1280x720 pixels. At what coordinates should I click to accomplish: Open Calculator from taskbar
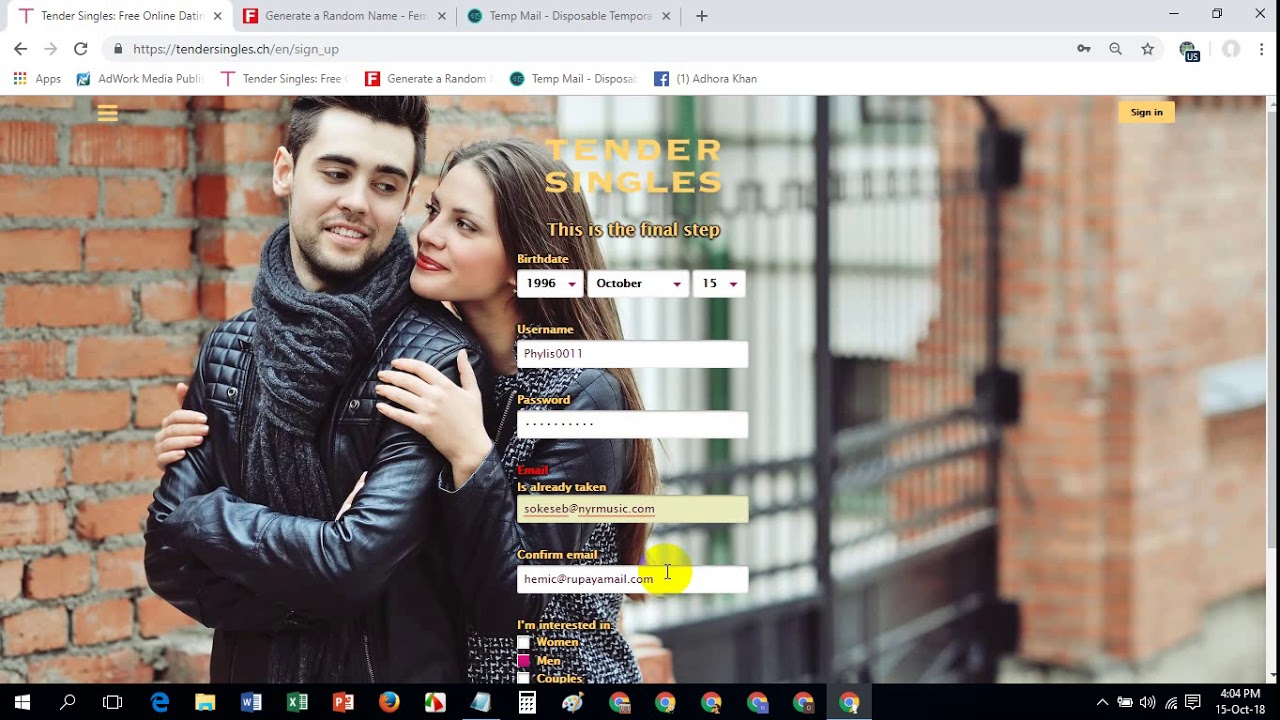pos(527,703)
